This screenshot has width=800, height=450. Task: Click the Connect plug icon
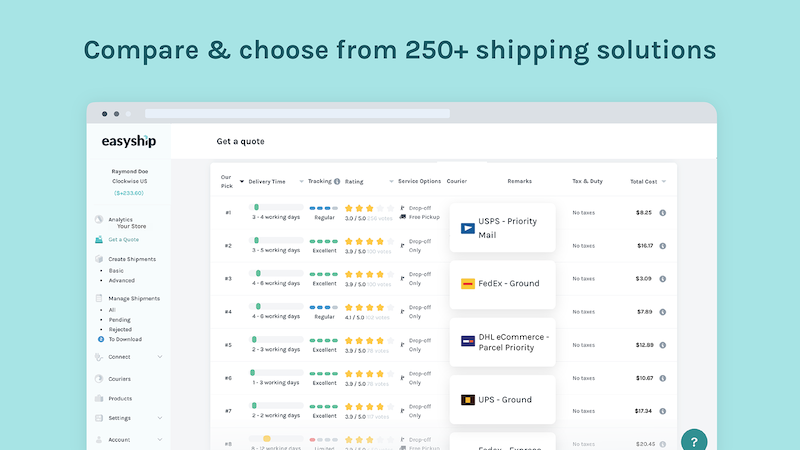coord(99,357)
